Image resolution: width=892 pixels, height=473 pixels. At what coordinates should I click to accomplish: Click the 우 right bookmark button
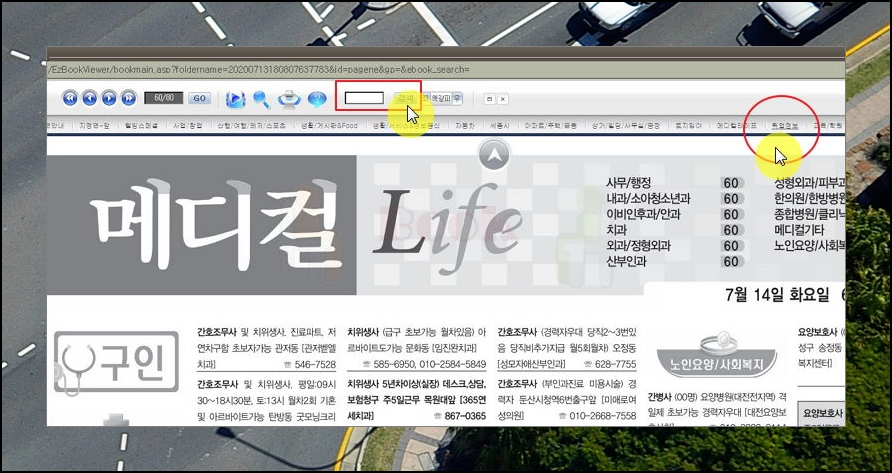click(x=457, y=98)
